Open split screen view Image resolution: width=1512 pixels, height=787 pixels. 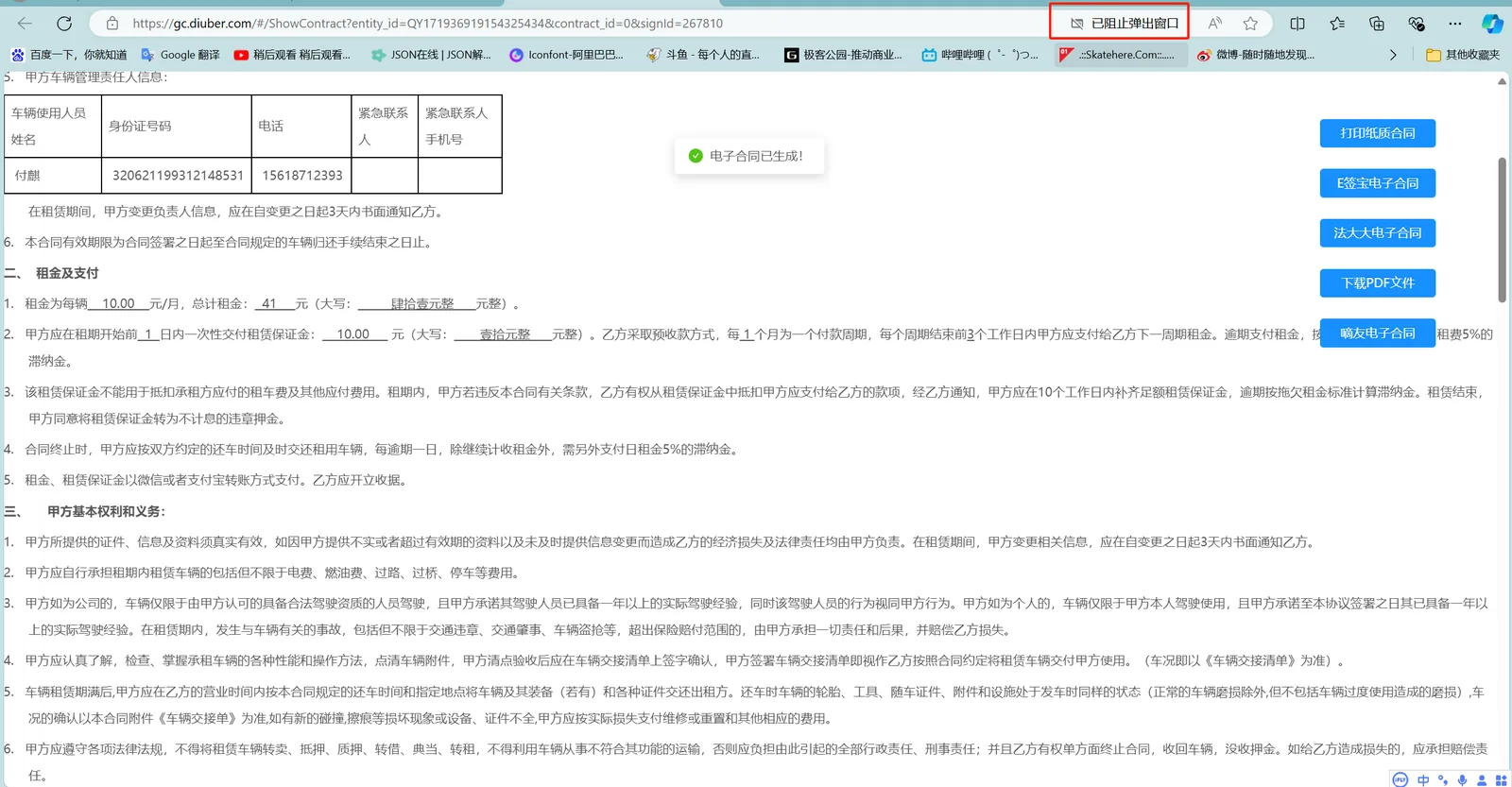pos(1297,24)
